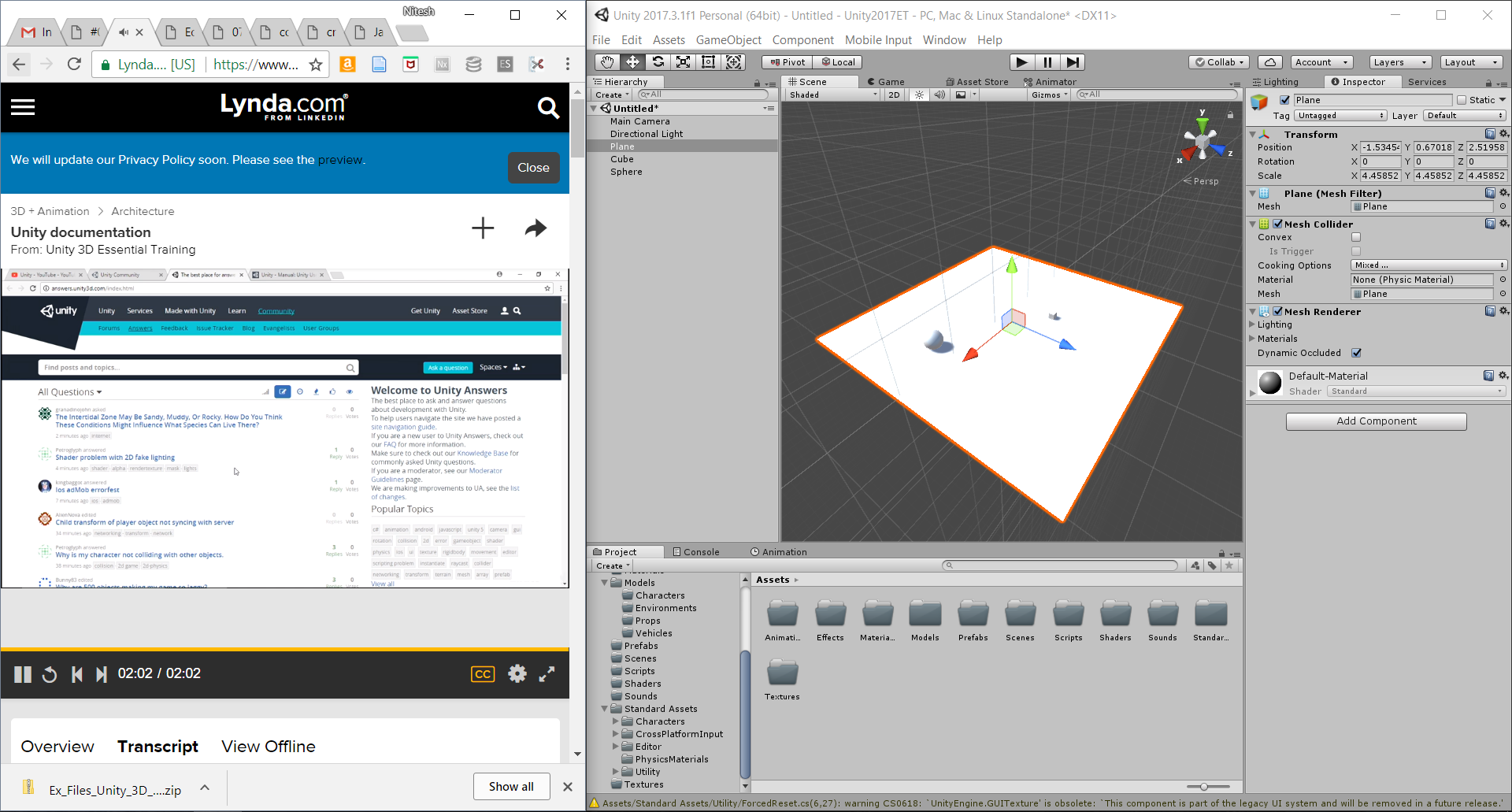Image resolution: width=1512 pixels, height=812 pixels.
Task: Switch to the Game tab
Action: 886,82
